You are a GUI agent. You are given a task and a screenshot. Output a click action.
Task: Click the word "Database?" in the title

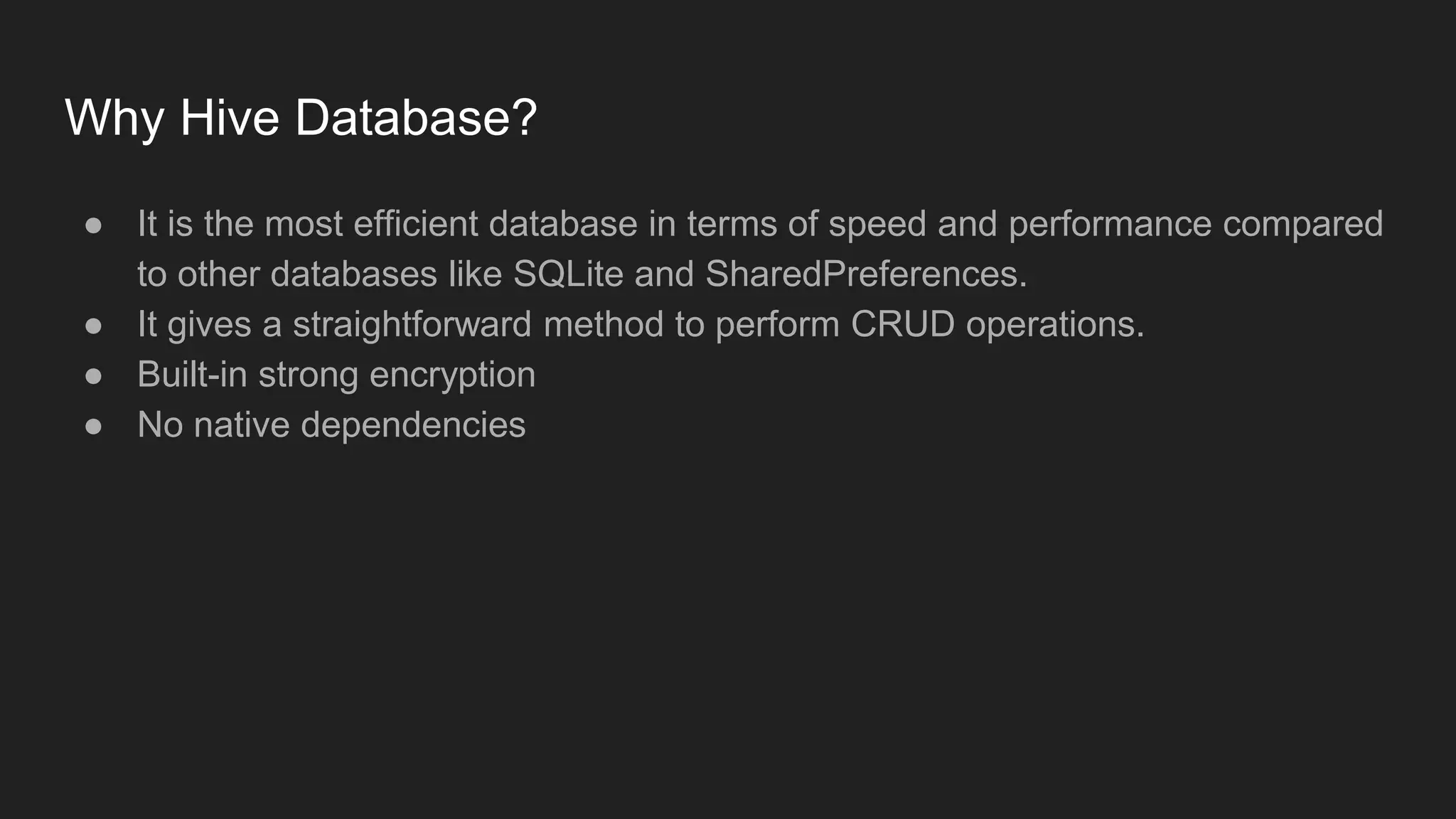(x=416, y=117)
